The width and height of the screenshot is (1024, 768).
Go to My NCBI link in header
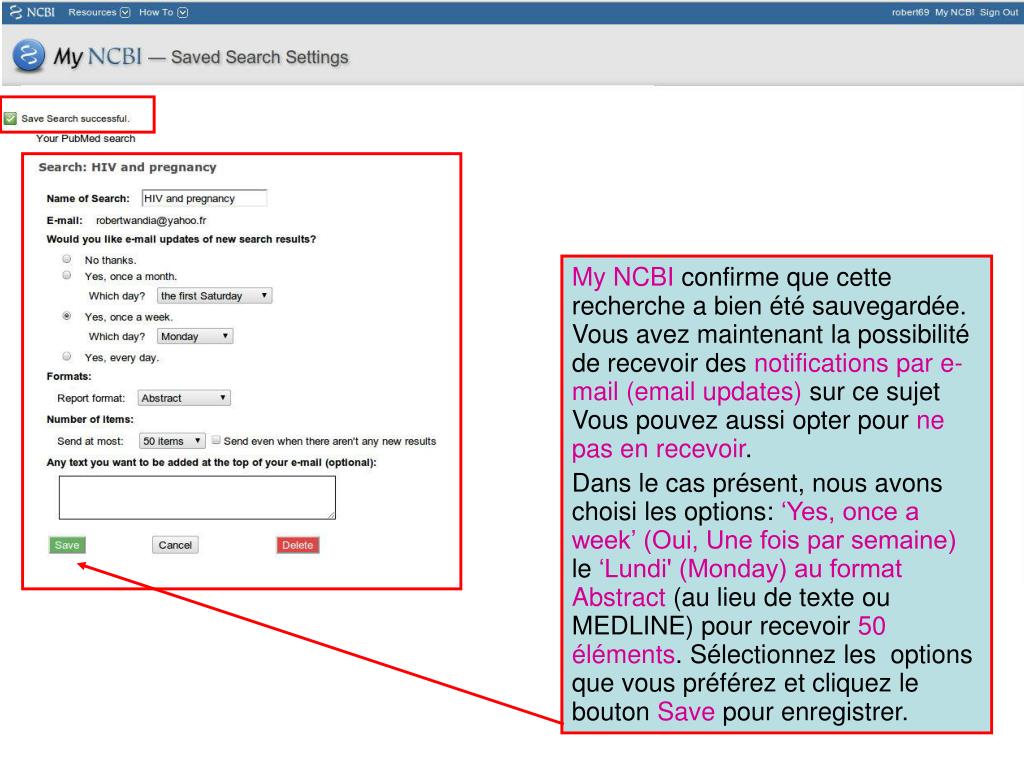click(954, 12)
